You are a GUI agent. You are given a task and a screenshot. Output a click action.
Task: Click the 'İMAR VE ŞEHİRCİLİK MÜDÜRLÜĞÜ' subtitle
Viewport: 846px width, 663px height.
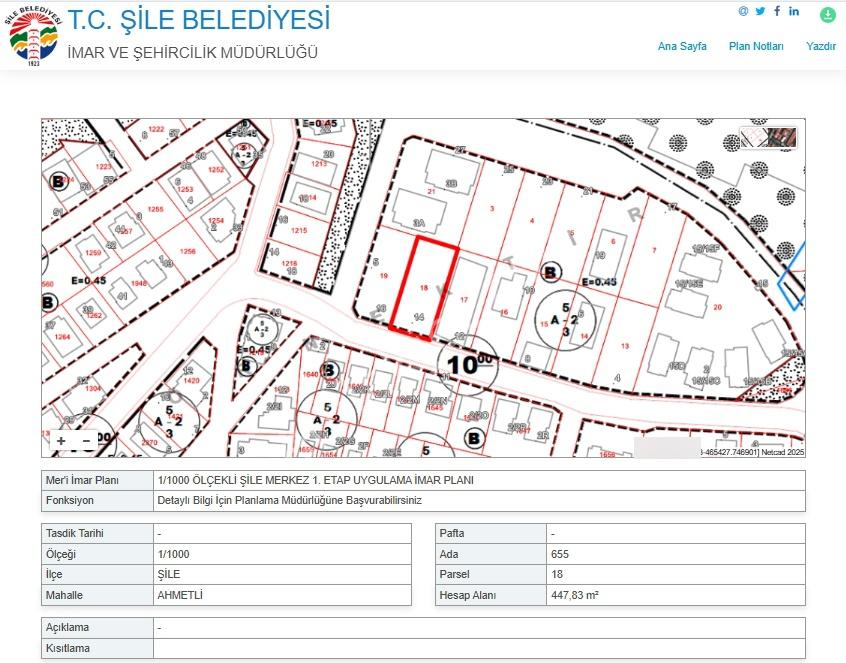(x=193, y=53)
